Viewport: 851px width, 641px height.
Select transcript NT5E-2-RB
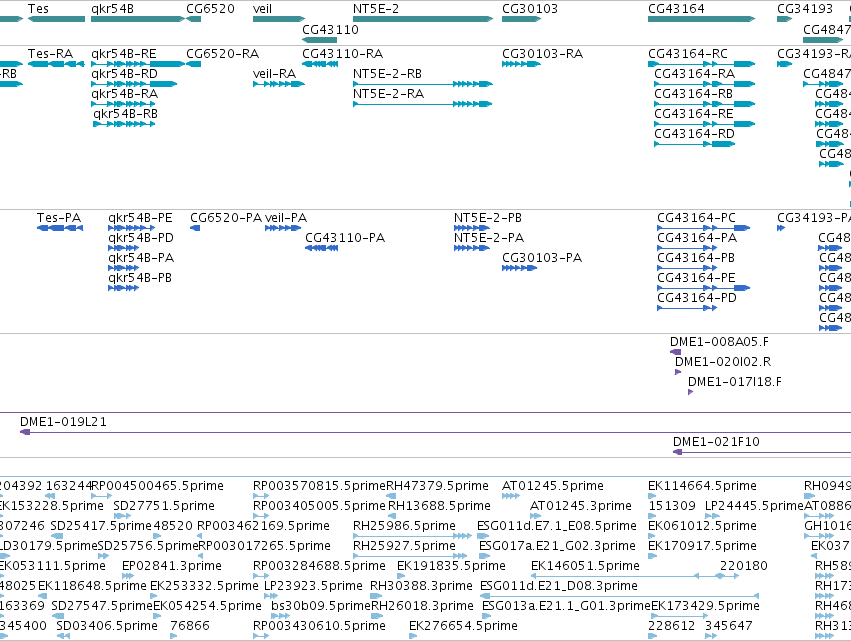tap(423, 84)
